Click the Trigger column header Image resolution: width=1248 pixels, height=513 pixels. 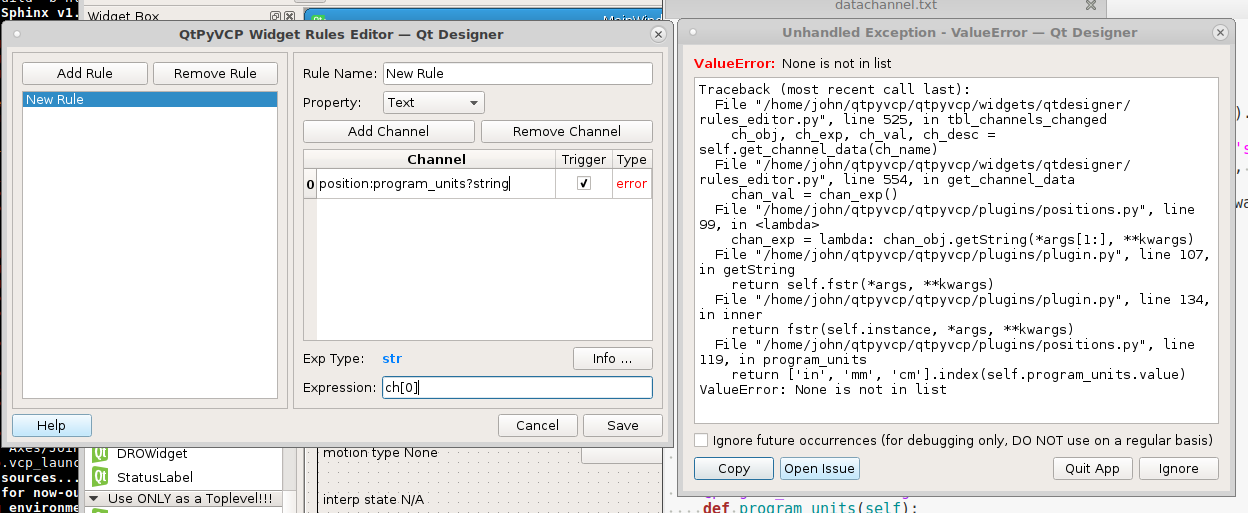[x=584, y=159]
